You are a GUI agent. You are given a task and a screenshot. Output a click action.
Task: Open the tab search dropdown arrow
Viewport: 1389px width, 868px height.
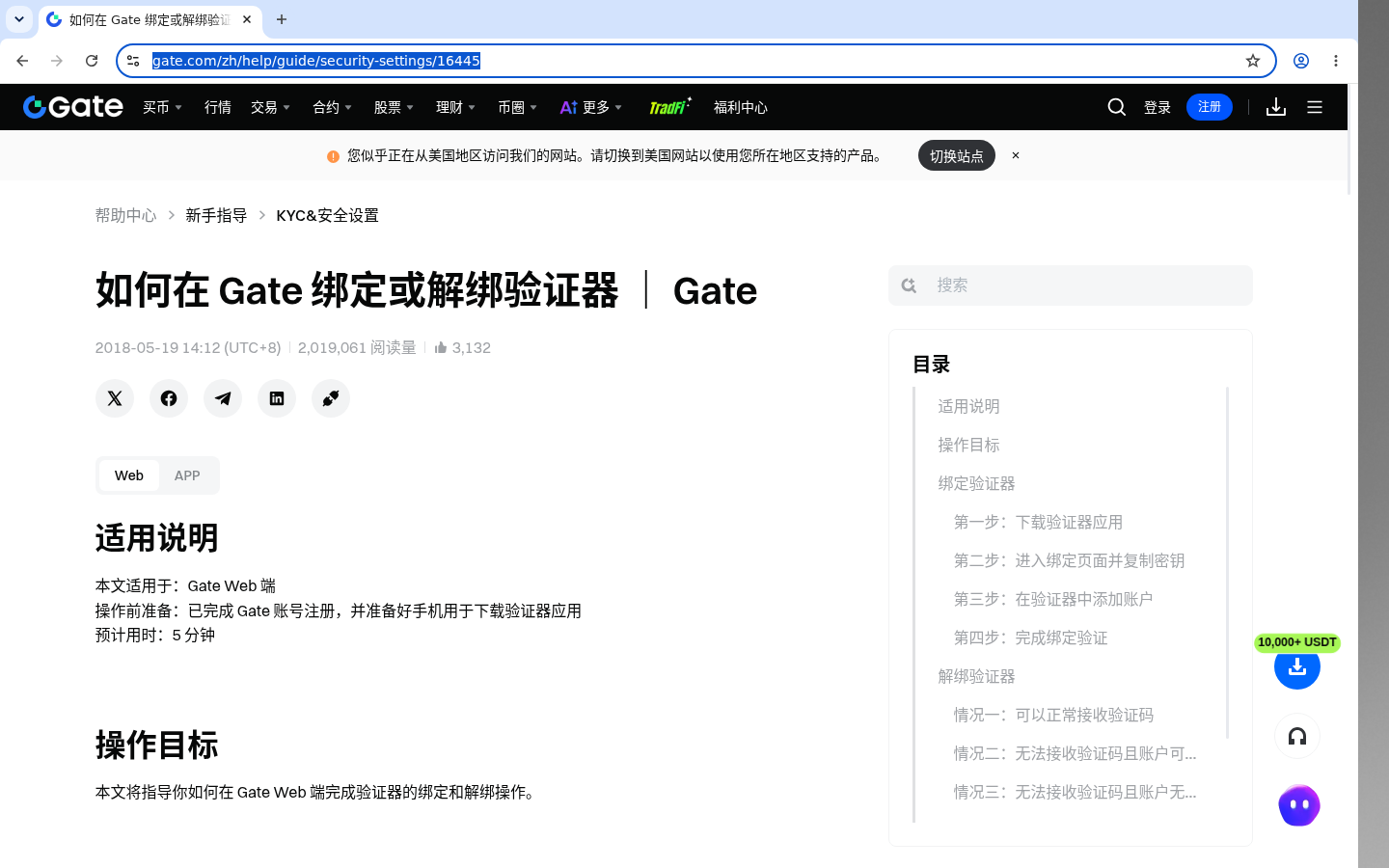pyautogui.click(x=19, y=19)
